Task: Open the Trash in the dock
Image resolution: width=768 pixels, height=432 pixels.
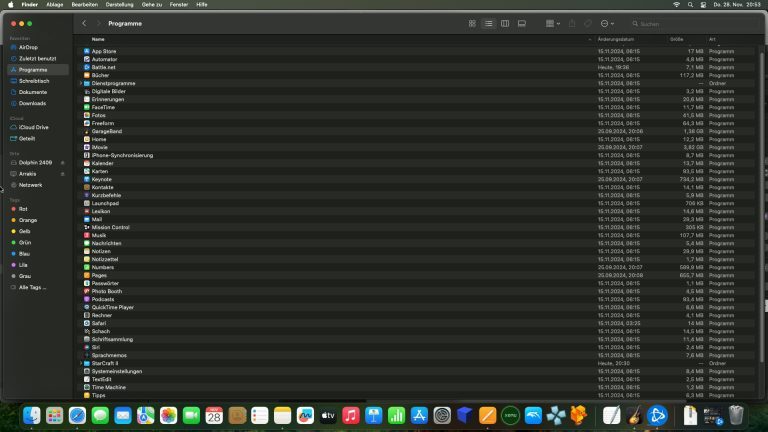Action: point(736,416)
